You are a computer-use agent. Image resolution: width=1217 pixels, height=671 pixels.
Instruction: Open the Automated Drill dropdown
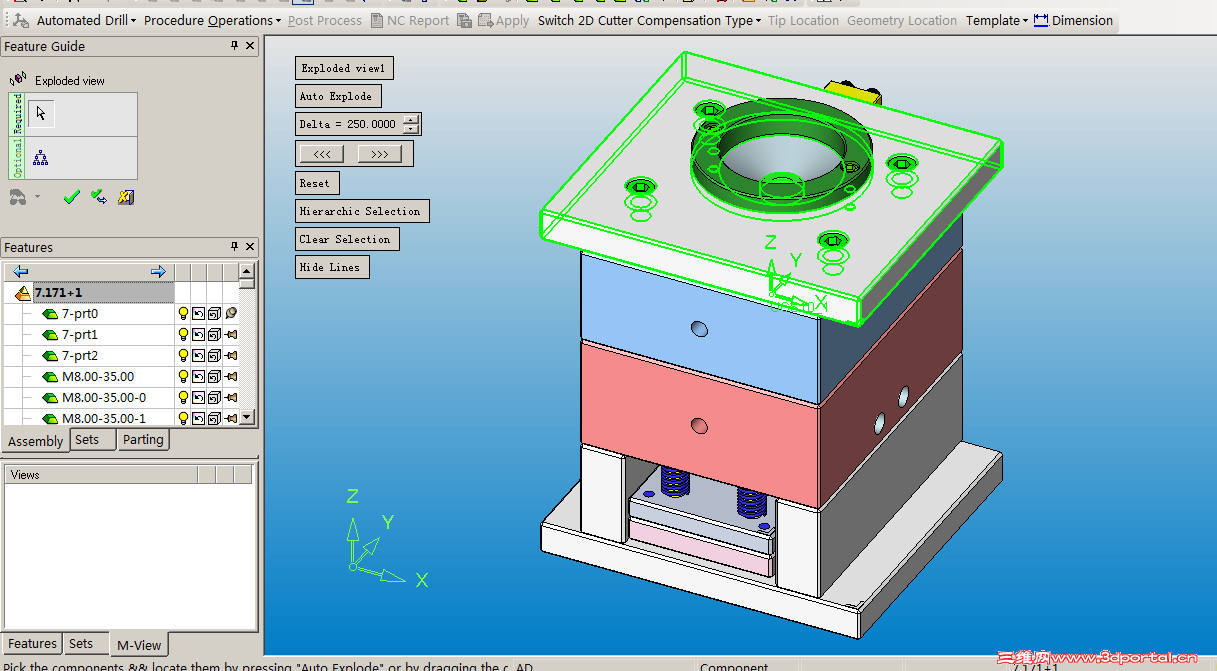pyautogui.click(x=86, y=20)
